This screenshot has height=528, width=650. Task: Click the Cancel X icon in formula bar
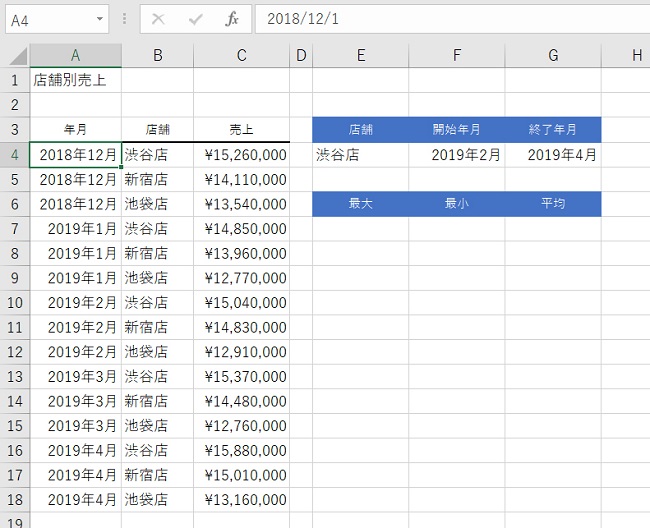[x=158, y=19]
